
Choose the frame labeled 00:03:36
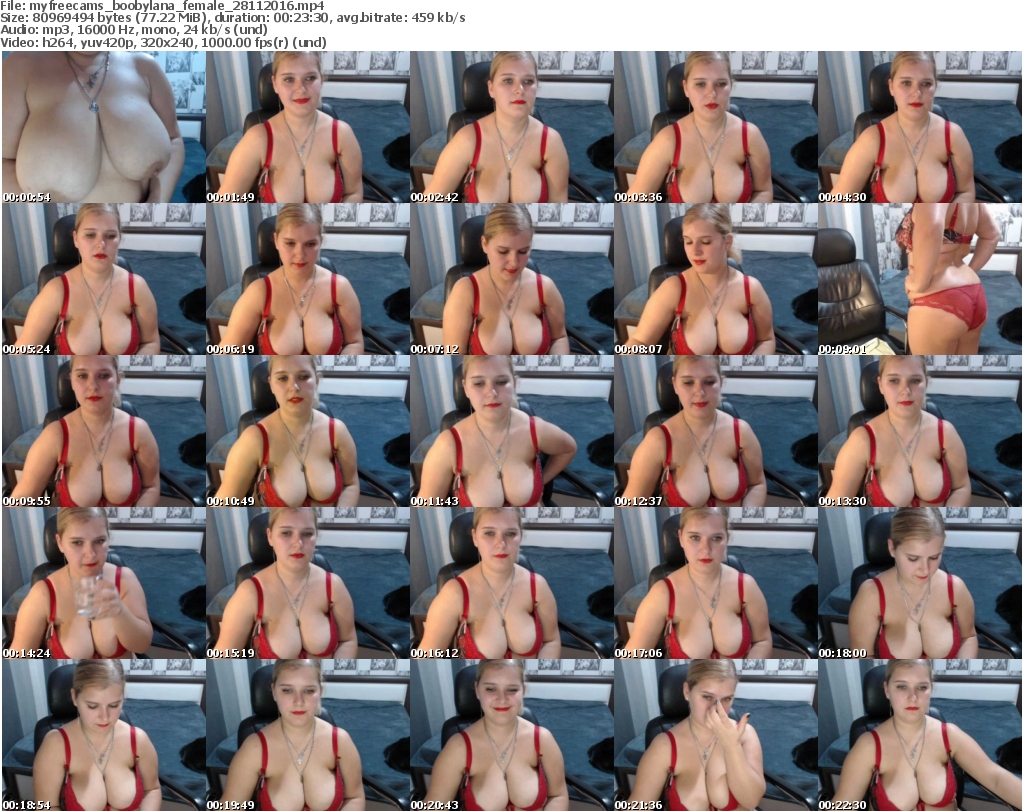[x=715, y=127]
